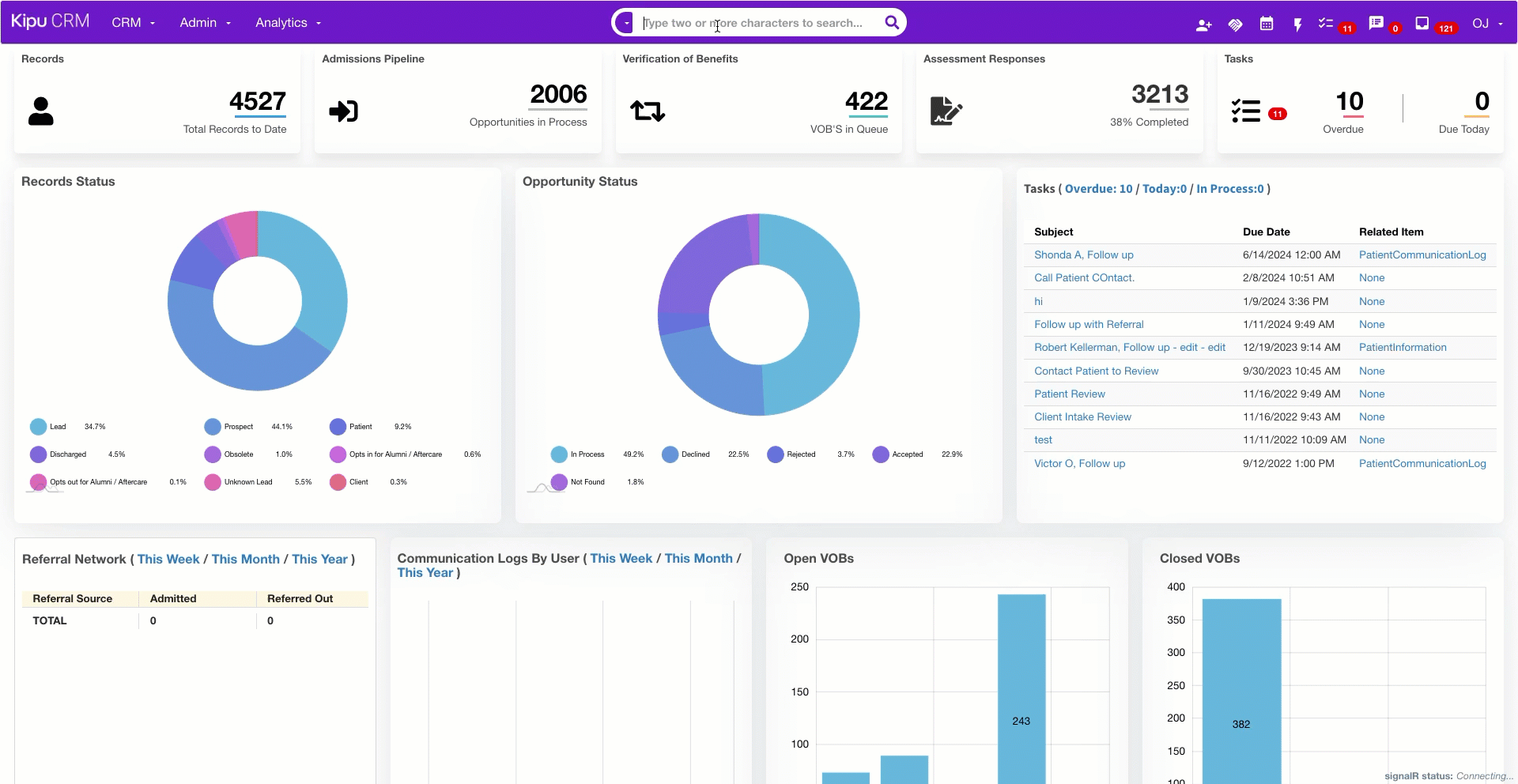Open the chat messages icon
This screenshot has height=784, width=1518.
pos(1376,24)
